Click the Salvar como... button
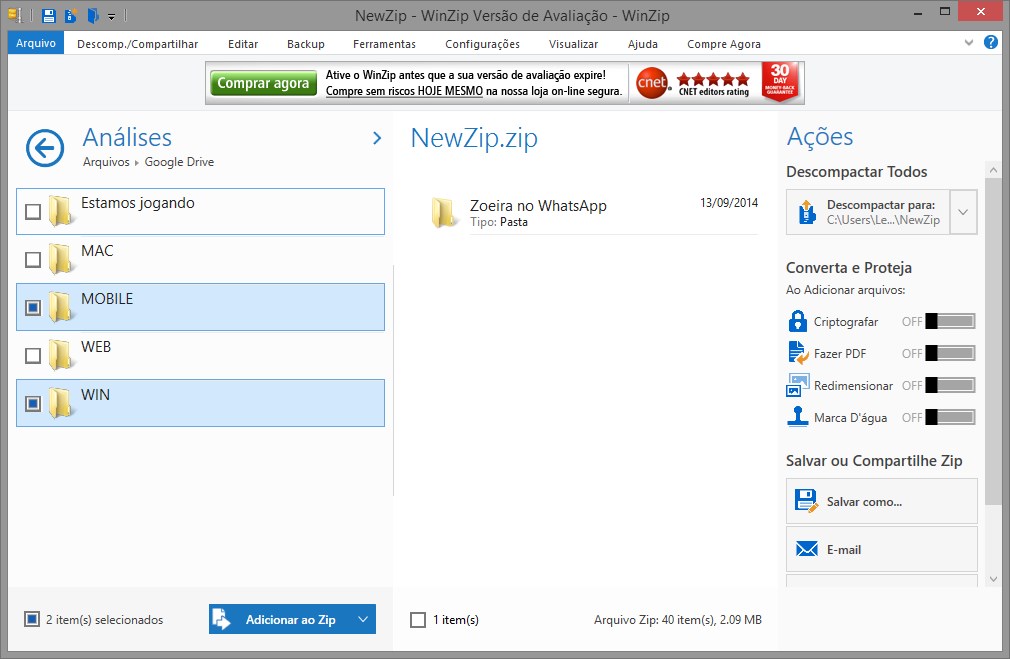The width and height of the screenshot is (1010, 659). pos(881,501)
